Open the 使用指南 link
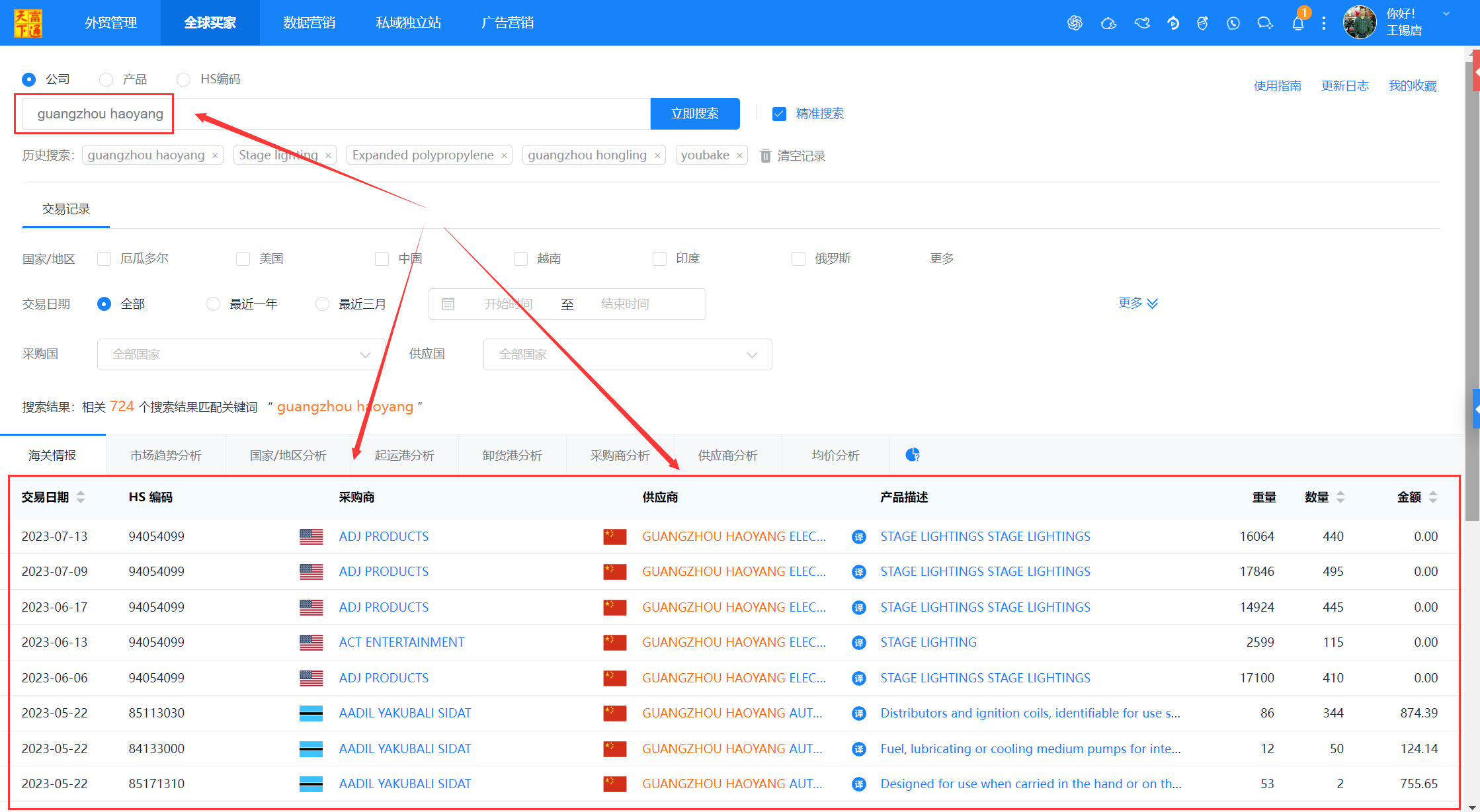Screen dimensions: 1480x812 point(1278,86)
